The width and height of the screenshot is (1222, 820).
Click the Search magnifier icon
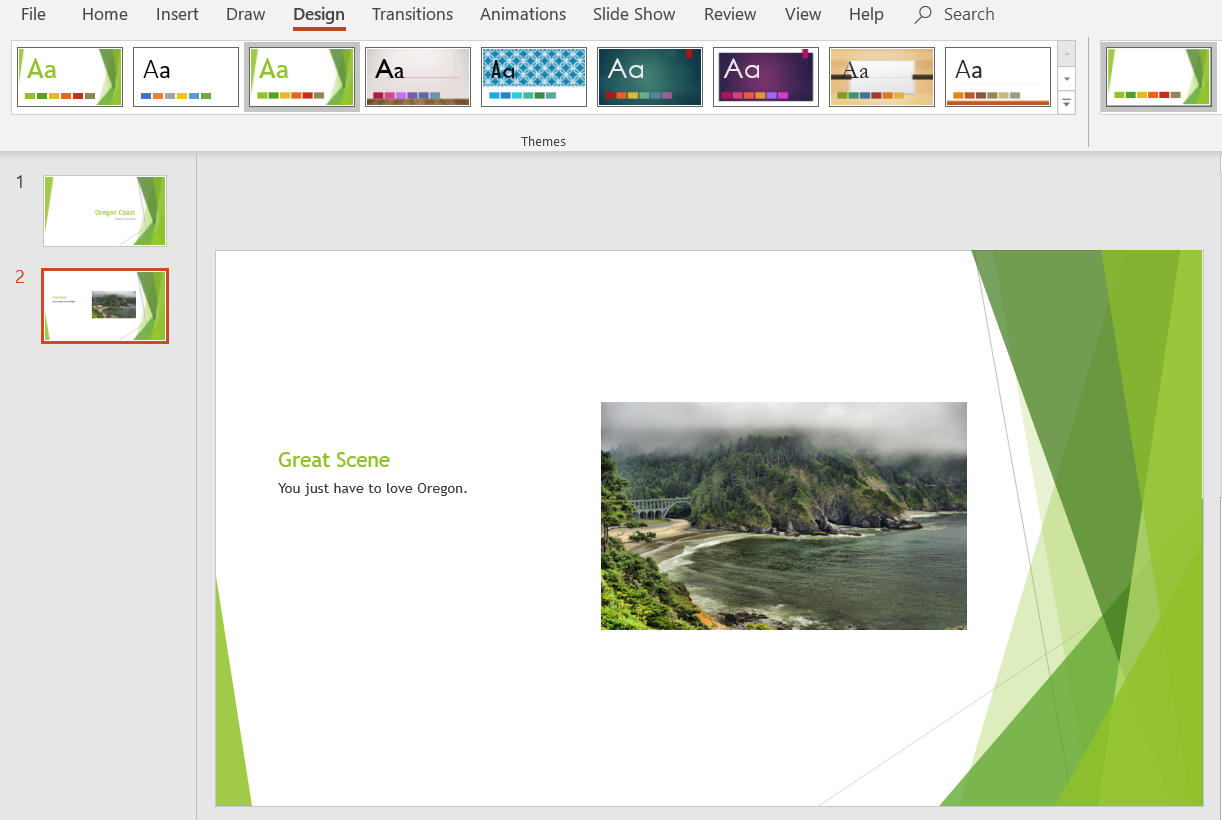pos(922,14)
